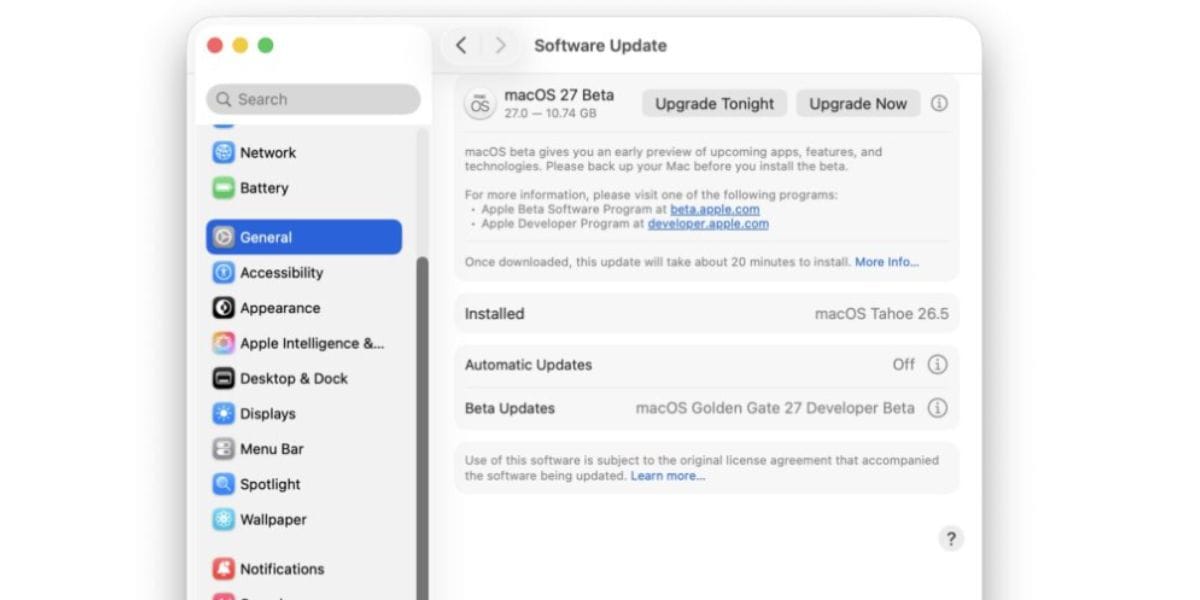Open the help question mark button
The width and height of the screenshot is (1200, 600).
pos(951,538)
